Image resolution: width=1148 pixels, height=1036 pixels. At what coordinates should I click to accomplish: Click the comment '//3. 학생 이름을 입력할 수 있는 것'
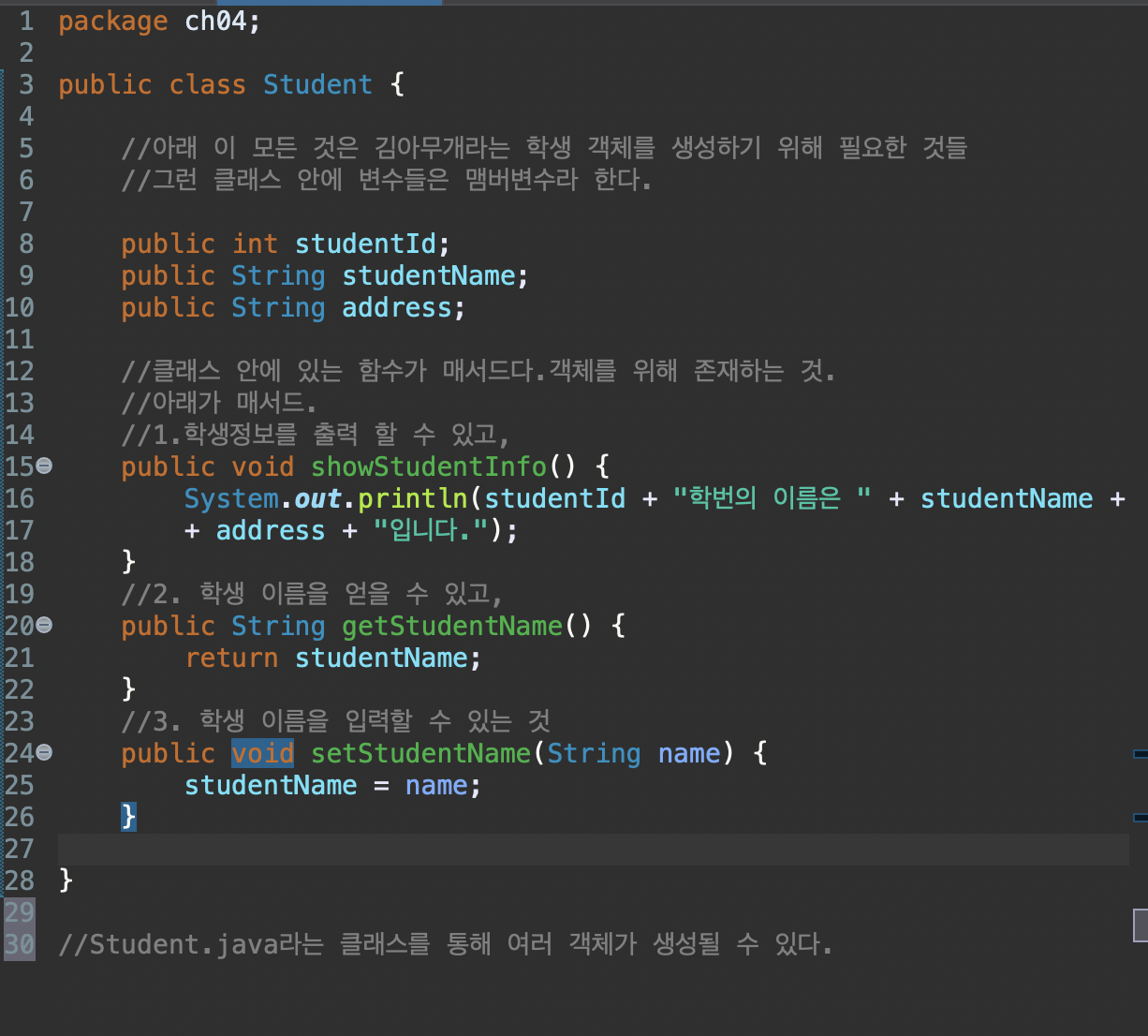point(336,721)
